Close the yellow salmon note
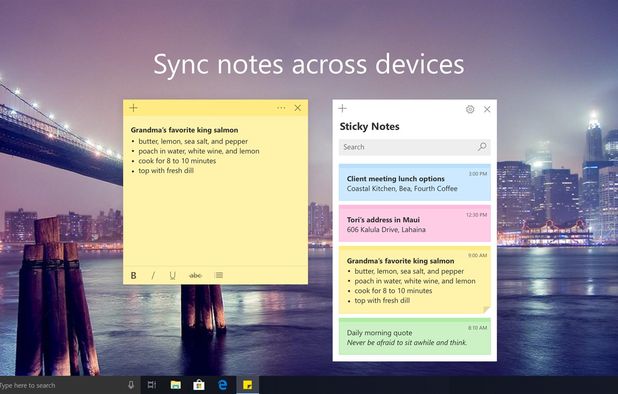 click(x=298, y=108)
